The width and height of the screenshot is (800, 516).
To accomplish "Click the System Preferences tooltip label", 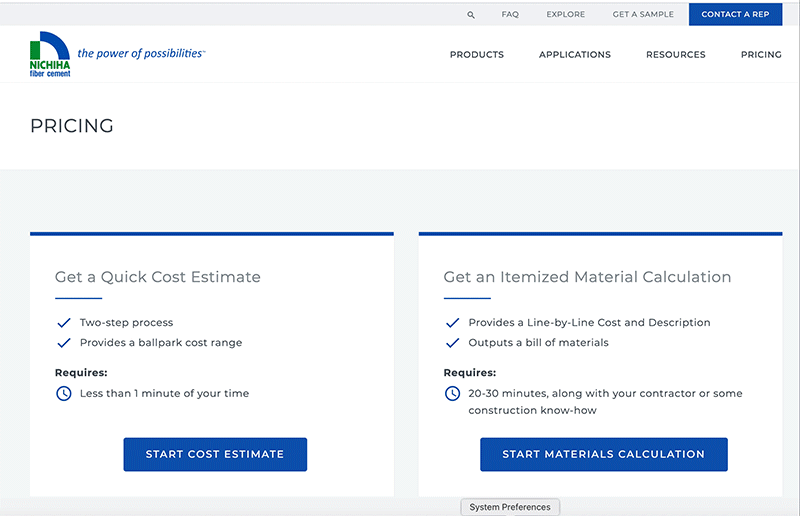I will point(510,507).
